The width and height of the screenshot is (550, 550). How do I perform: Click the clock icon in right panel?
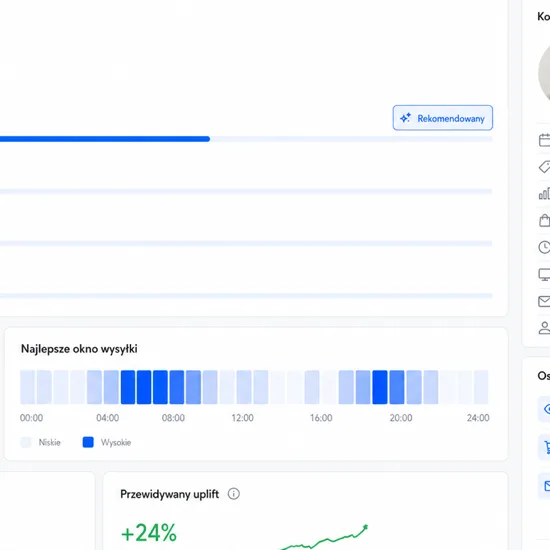click(544, 247)
